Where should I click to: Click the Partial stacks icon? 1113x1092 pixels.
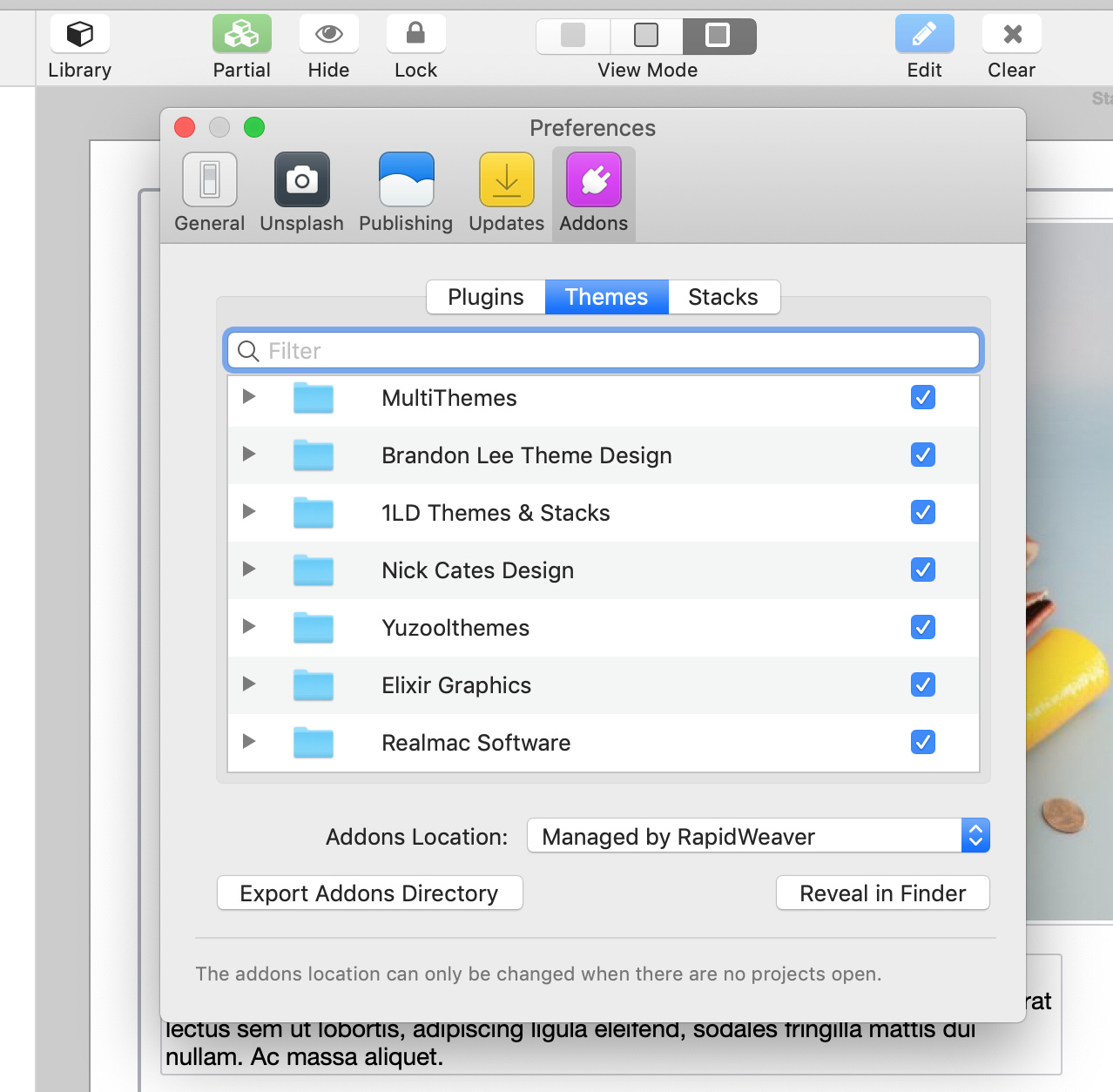click(x=242, y=34)
